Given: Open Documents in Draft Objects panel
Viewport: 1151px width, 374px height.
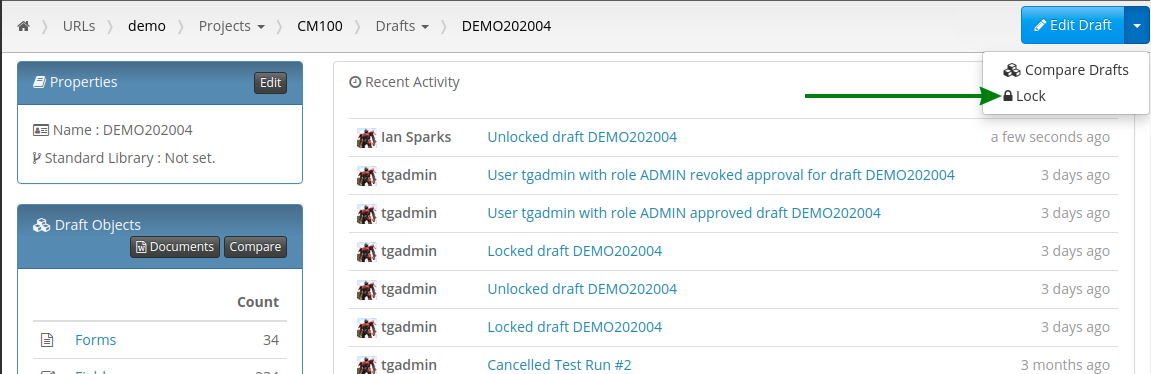Looking at the screenshot, I should tap(175, 247).
